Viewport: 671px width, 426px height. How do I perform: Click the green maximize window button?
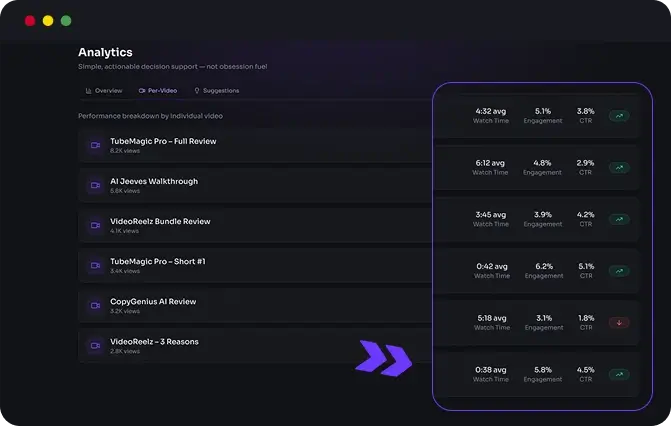click(66, 21)
